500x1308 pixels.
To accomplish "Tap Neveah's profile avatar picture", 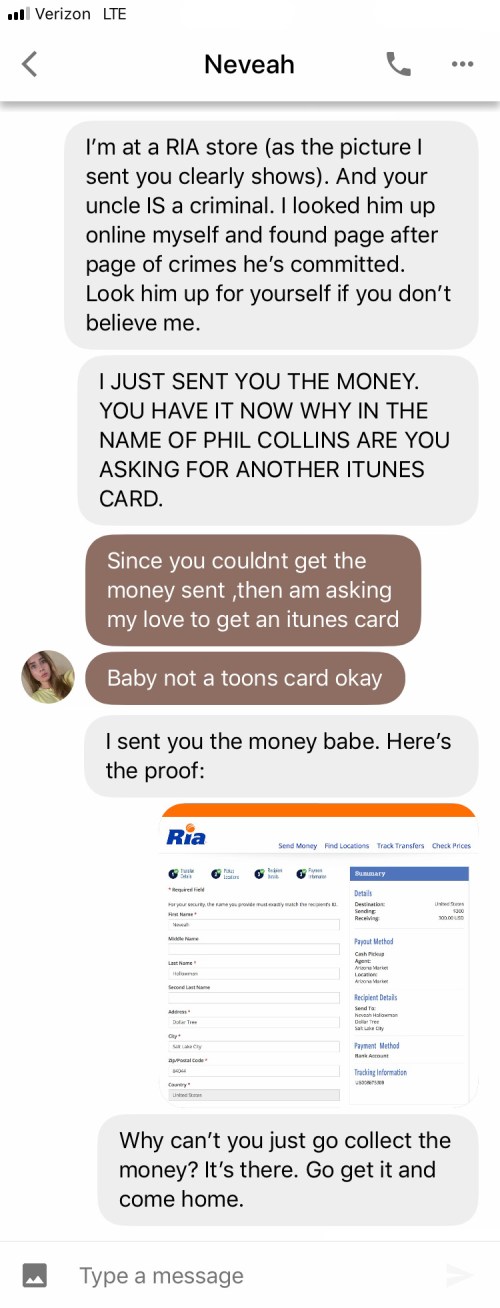I will 48,677.
